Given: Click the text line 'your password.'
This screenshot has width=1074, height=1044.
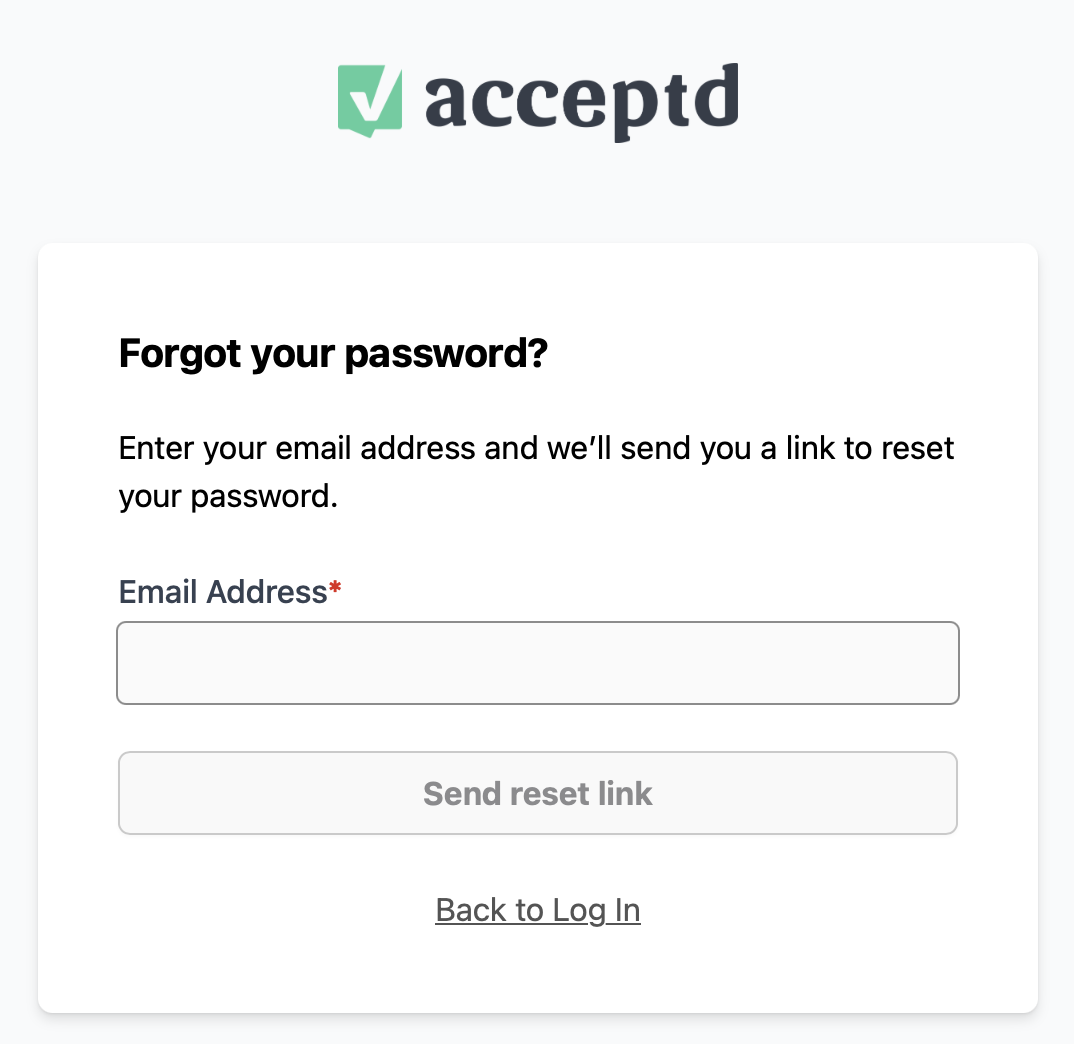Looking at the screenshot, I should click(228, 497).
